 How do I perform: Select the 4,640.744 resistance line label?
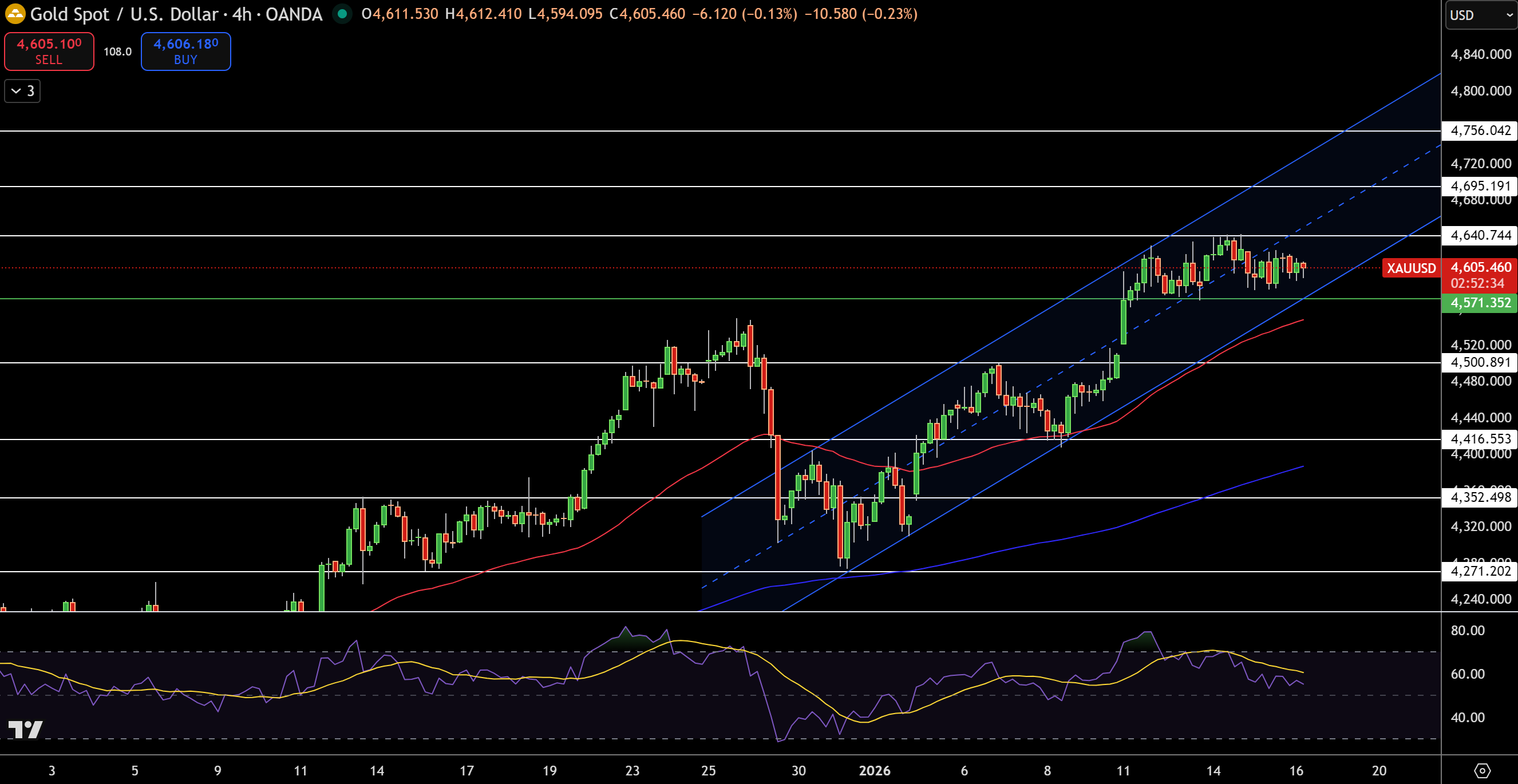coord(1479,235)
